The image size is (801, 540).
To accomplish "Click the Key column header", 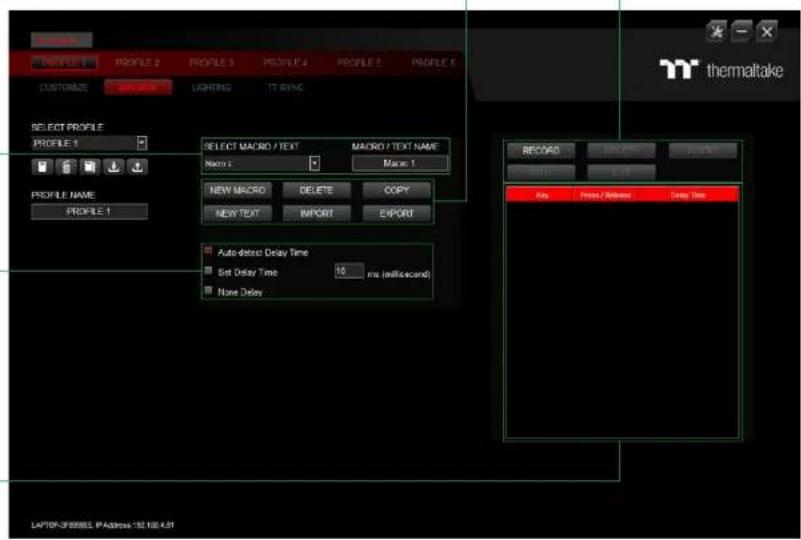I will click(542, 195).
